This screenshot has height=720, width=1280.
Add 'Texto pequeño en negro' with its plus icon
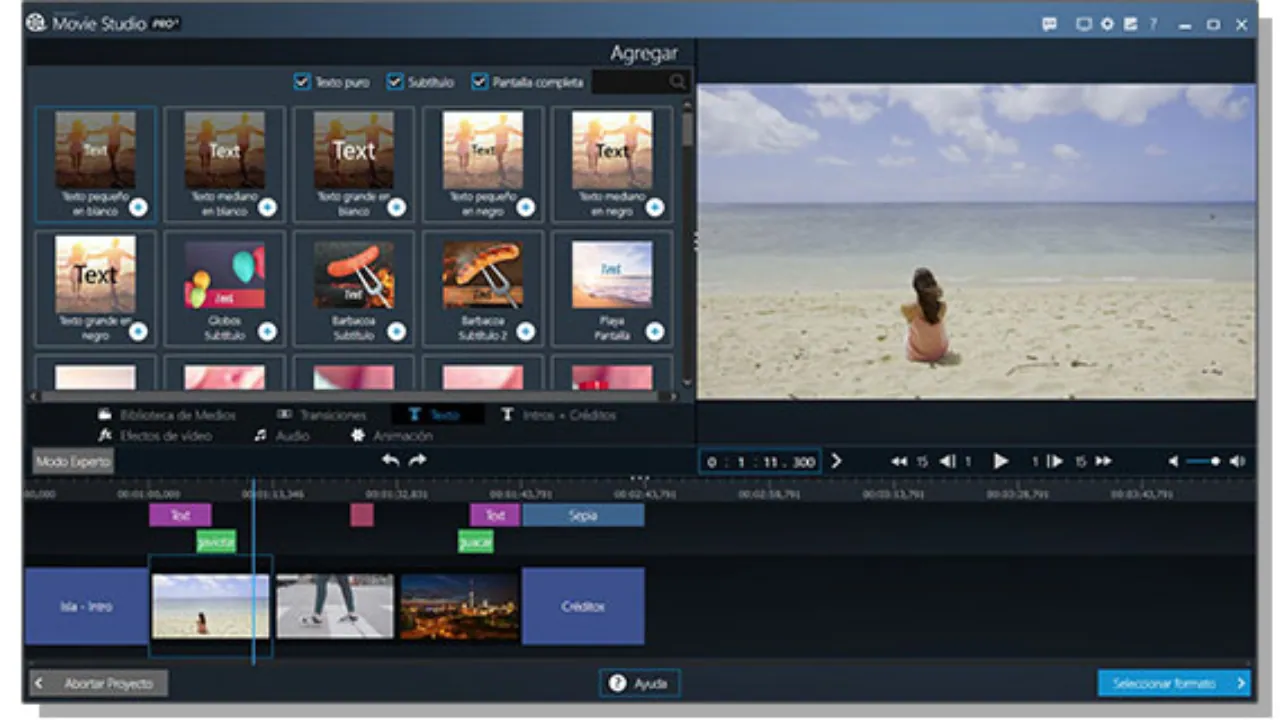coord(525,207)
